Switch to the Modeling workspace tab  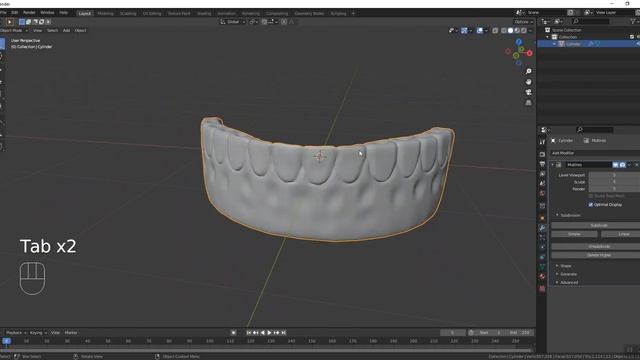(105, 13)
